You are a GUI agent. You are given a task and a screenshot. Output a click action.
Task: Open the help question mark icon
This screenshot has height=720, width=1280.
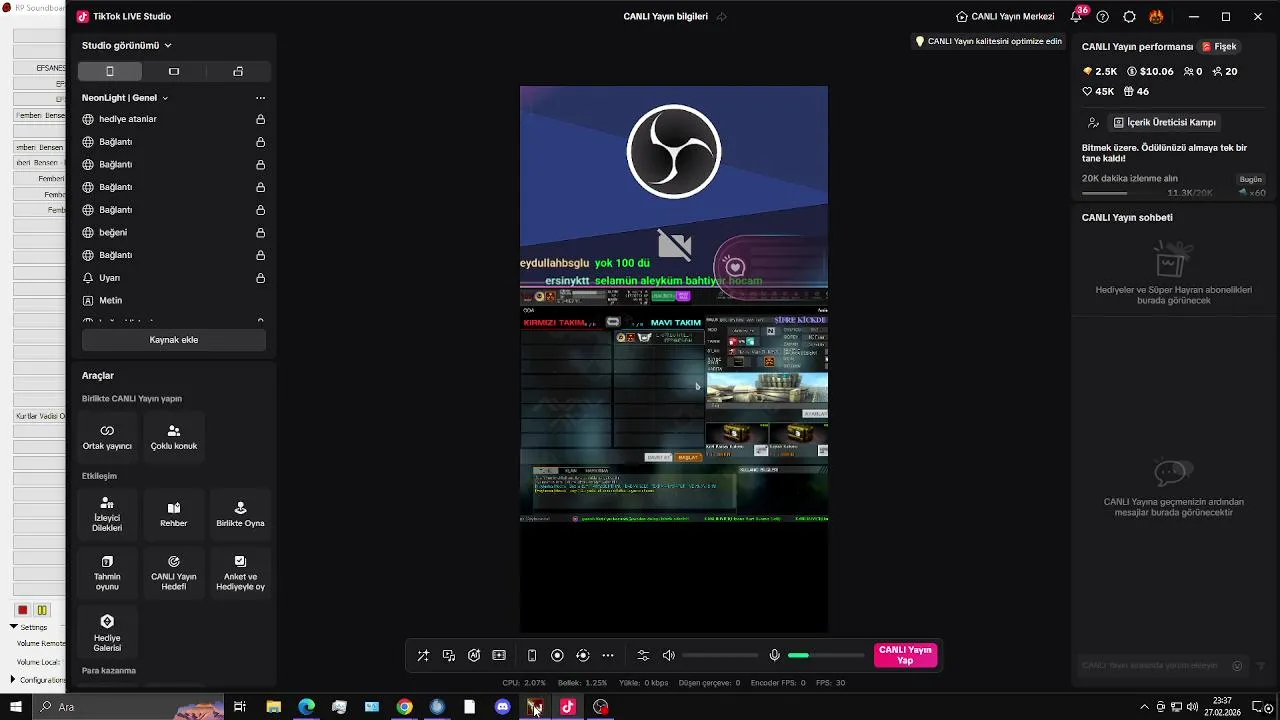[x=1102, y=17]
